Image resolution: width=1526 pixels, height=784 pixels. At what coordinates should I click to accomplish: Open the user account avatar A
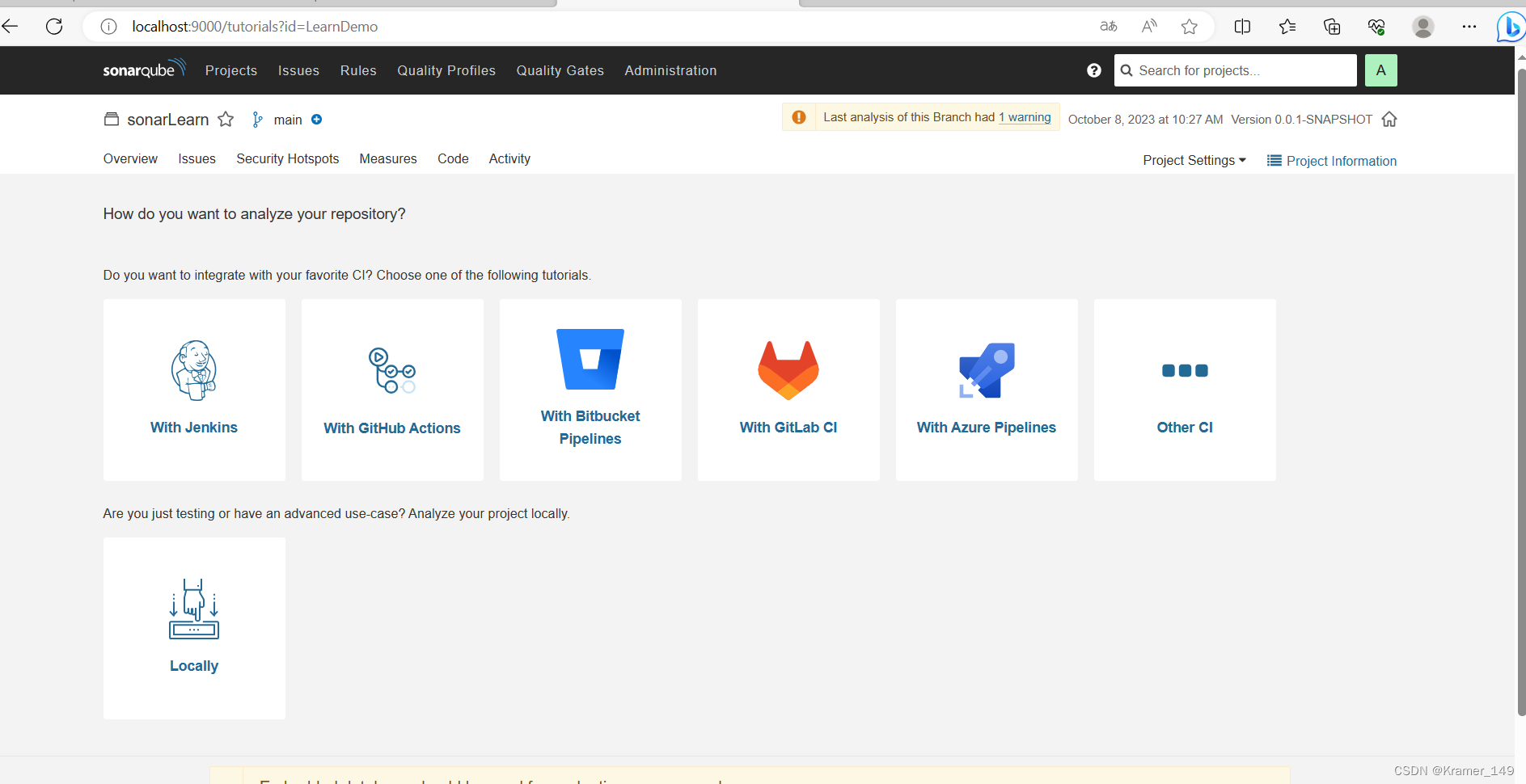[x=1380, y=70]
